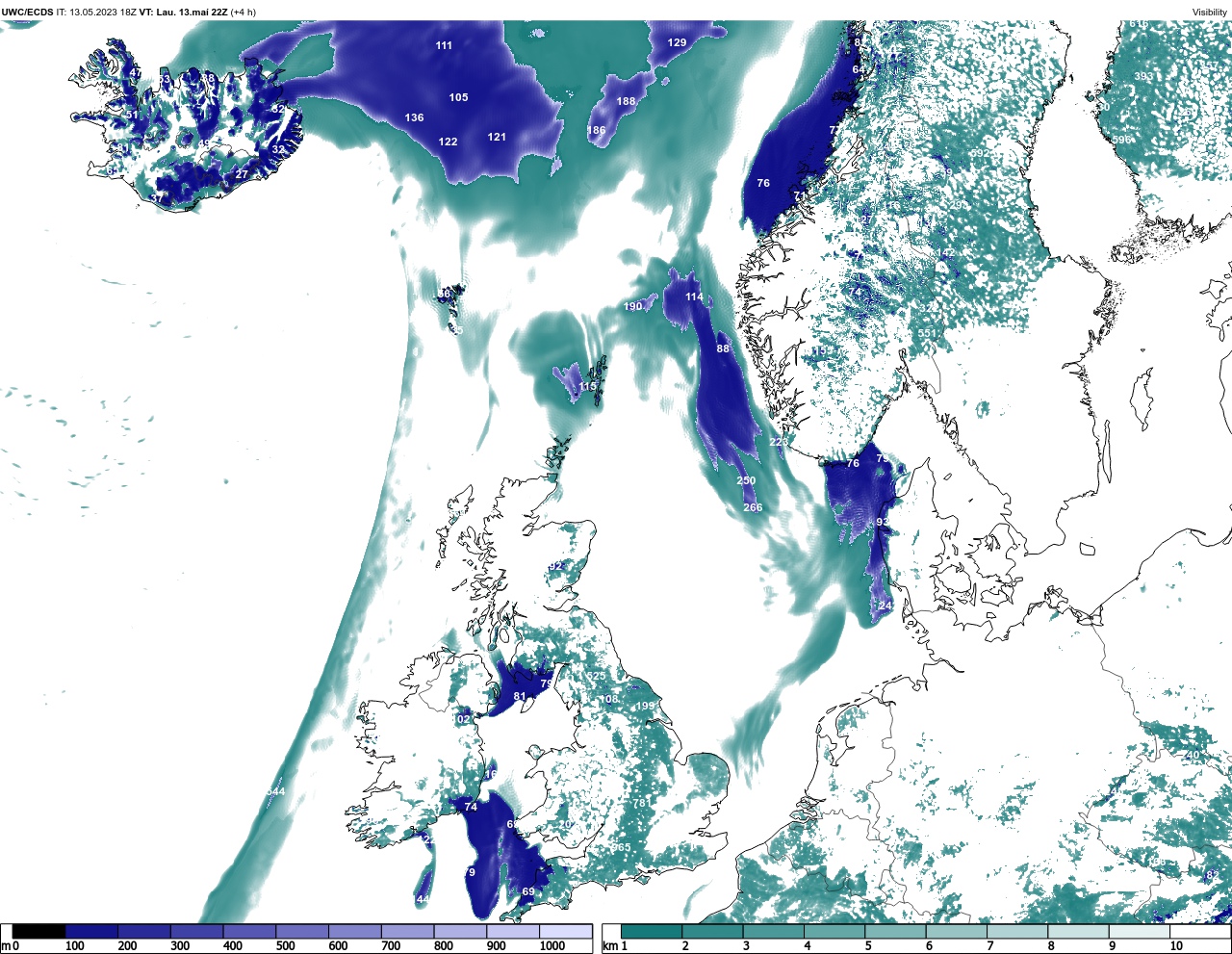Click the visibility value '115' near Shetland

tap(587, 386)
